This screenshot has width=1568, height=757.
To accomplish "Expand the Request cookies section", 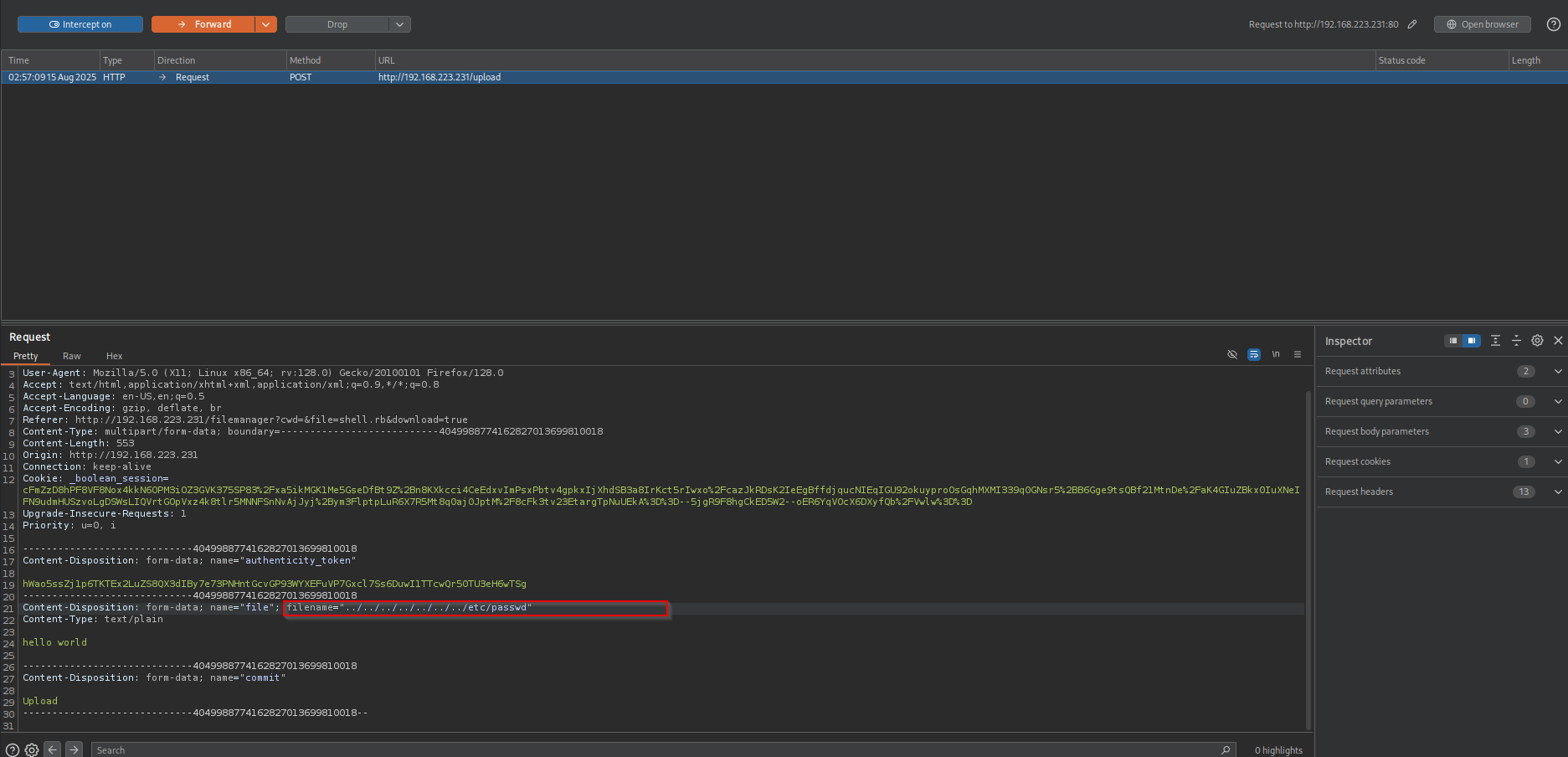I will click(x=1442, y=461).
